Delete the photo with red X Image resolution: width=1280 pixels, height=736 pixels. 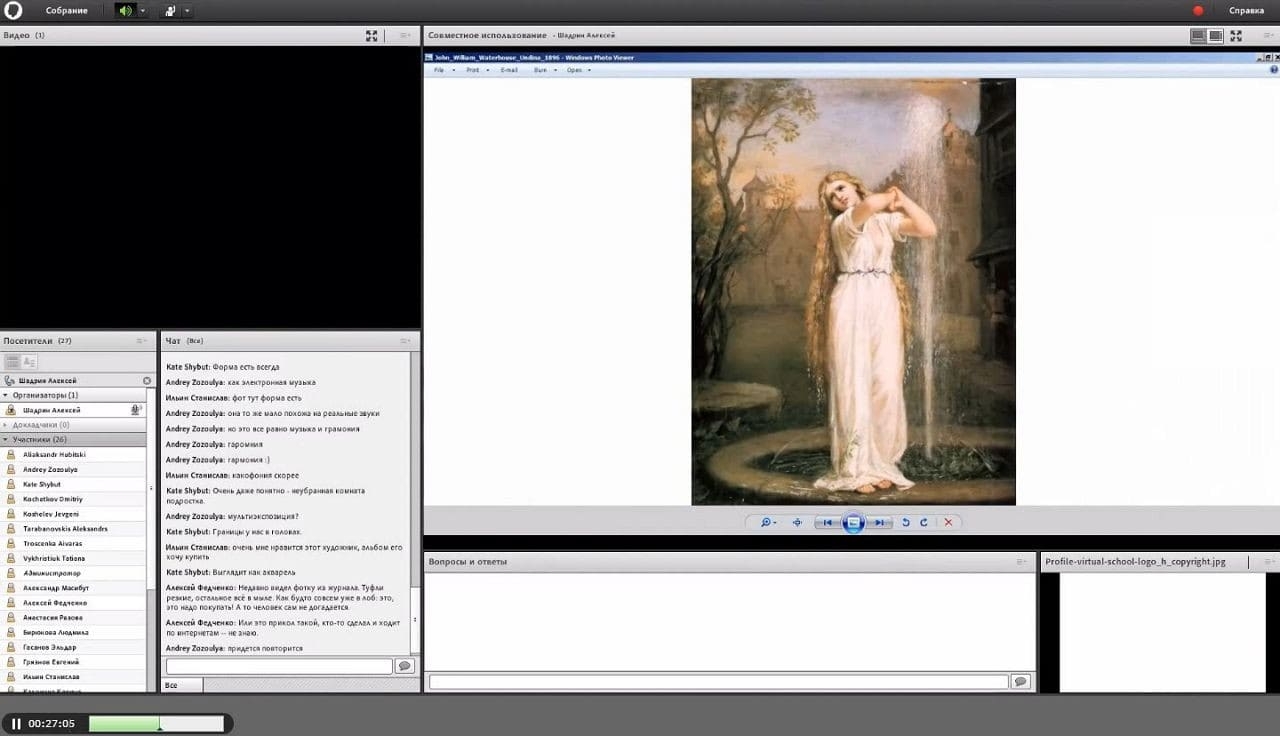pos(948,522)
